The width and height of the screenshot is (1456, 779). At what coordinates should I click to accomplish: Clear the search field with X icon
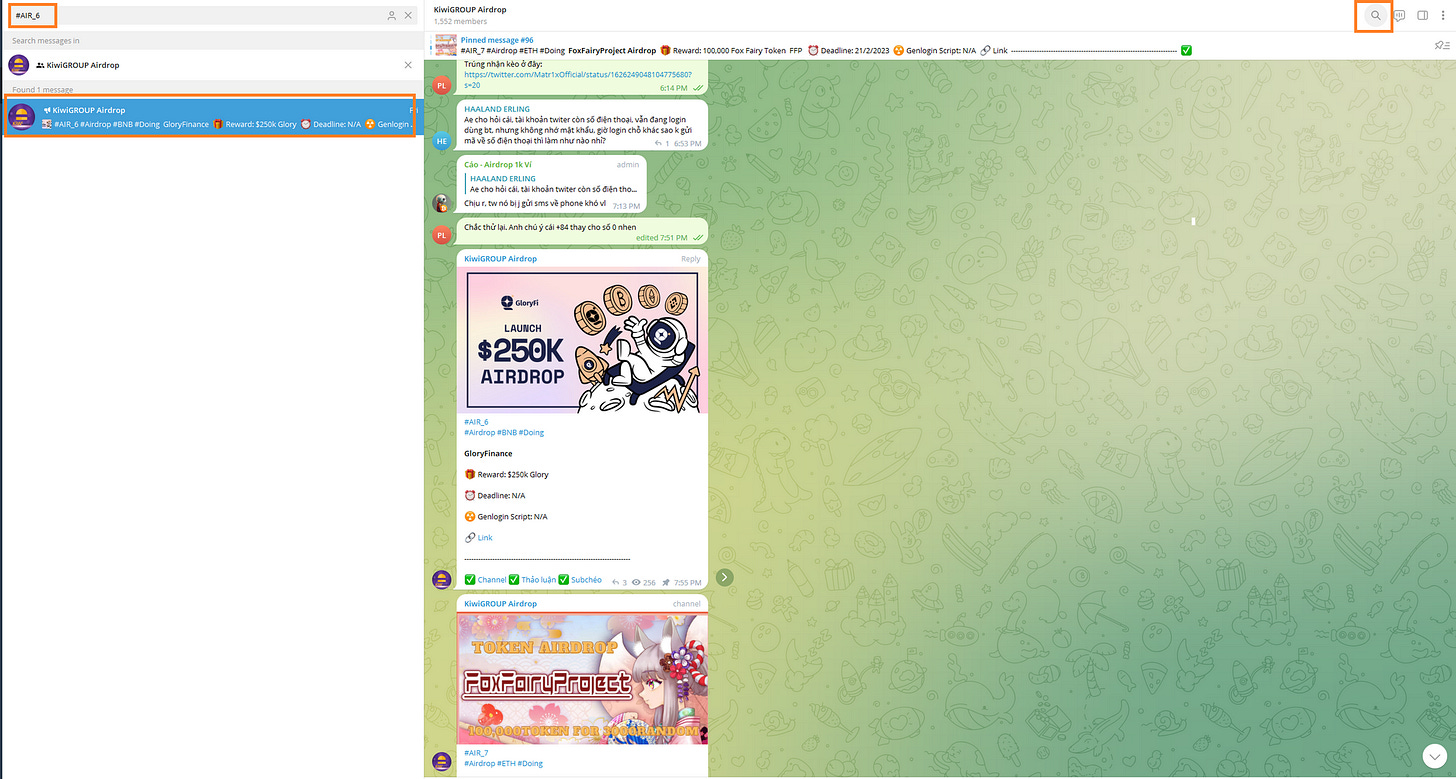[x=408, y=15]
